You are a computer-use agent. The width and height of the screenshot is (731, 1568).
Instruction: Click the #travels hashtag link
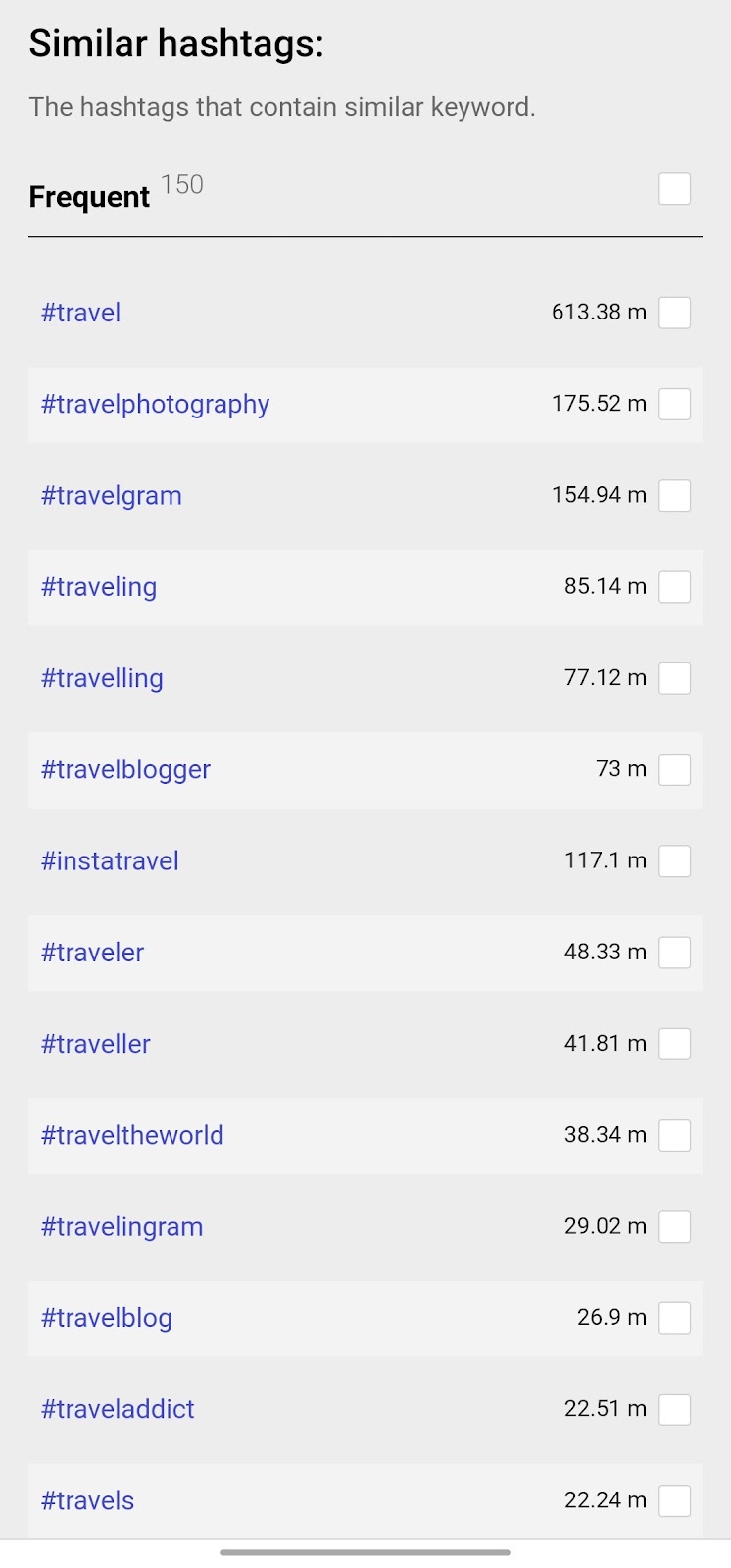click(x=88, y=1500)
